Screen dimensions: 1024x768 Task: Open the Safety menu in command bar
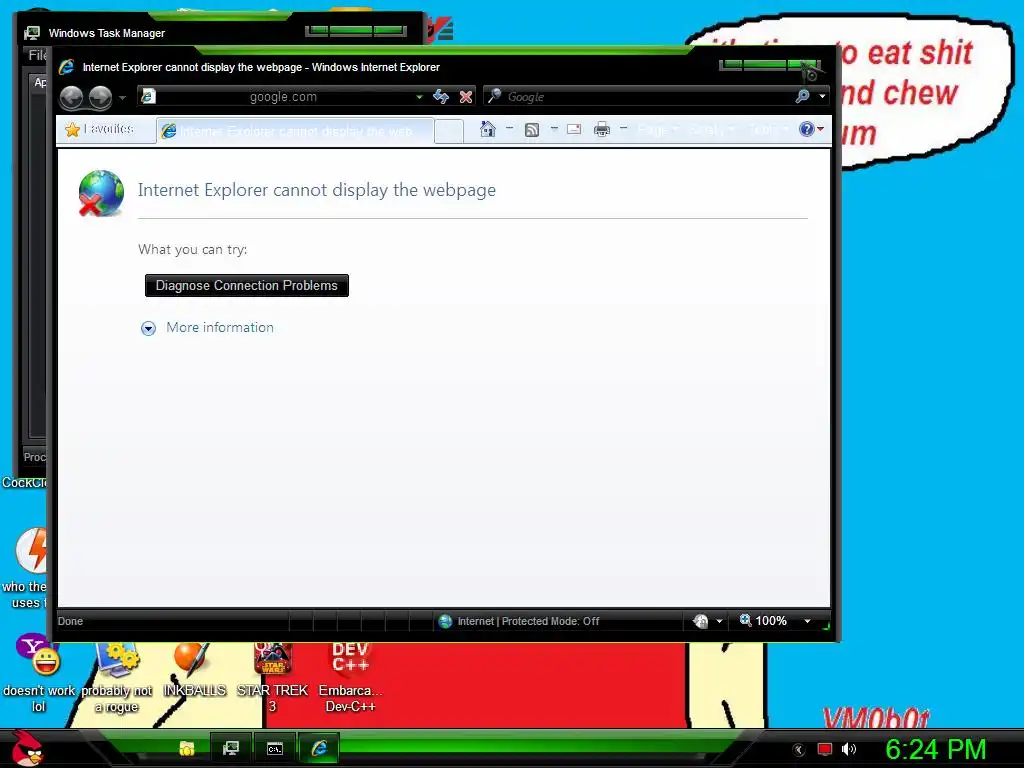711,129
